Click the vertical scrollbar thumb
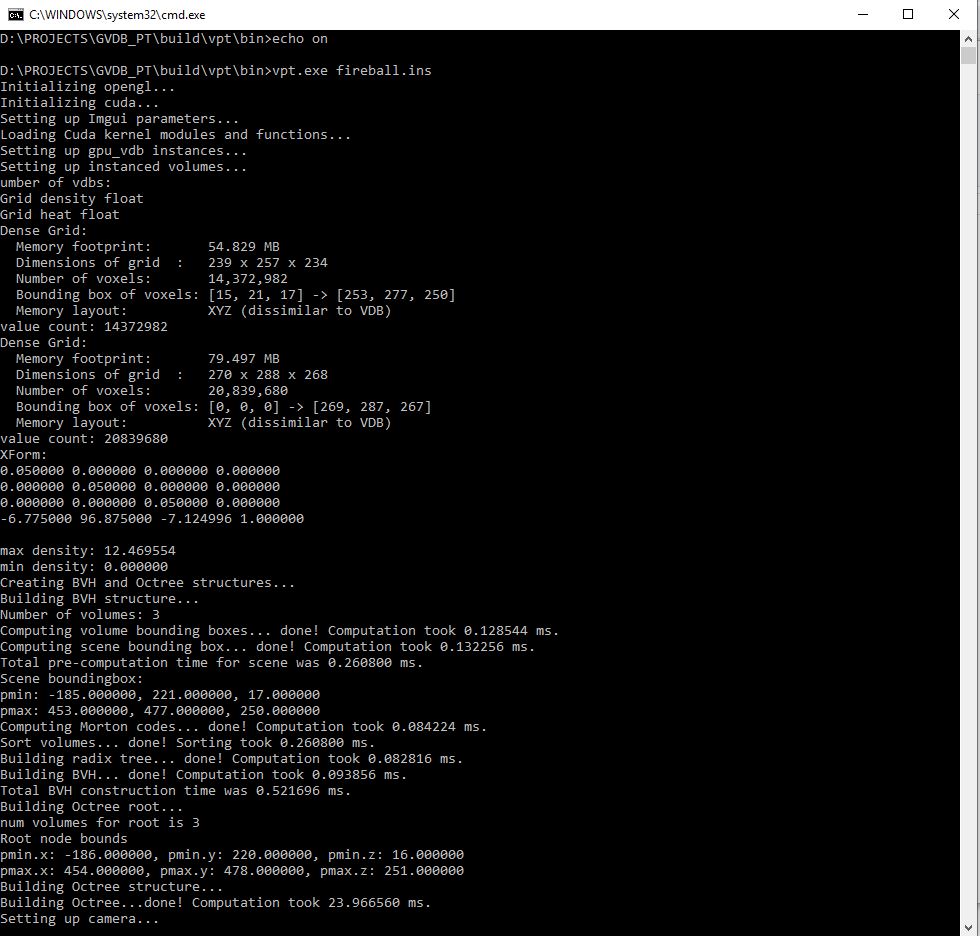Screen dimensions: 980x936 (968, 56)
